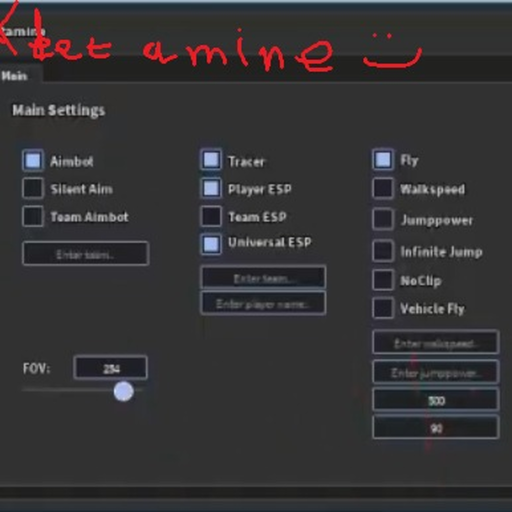
Task: Click the field showing 90
Action: pyautogui.click(x=436, y=427)
